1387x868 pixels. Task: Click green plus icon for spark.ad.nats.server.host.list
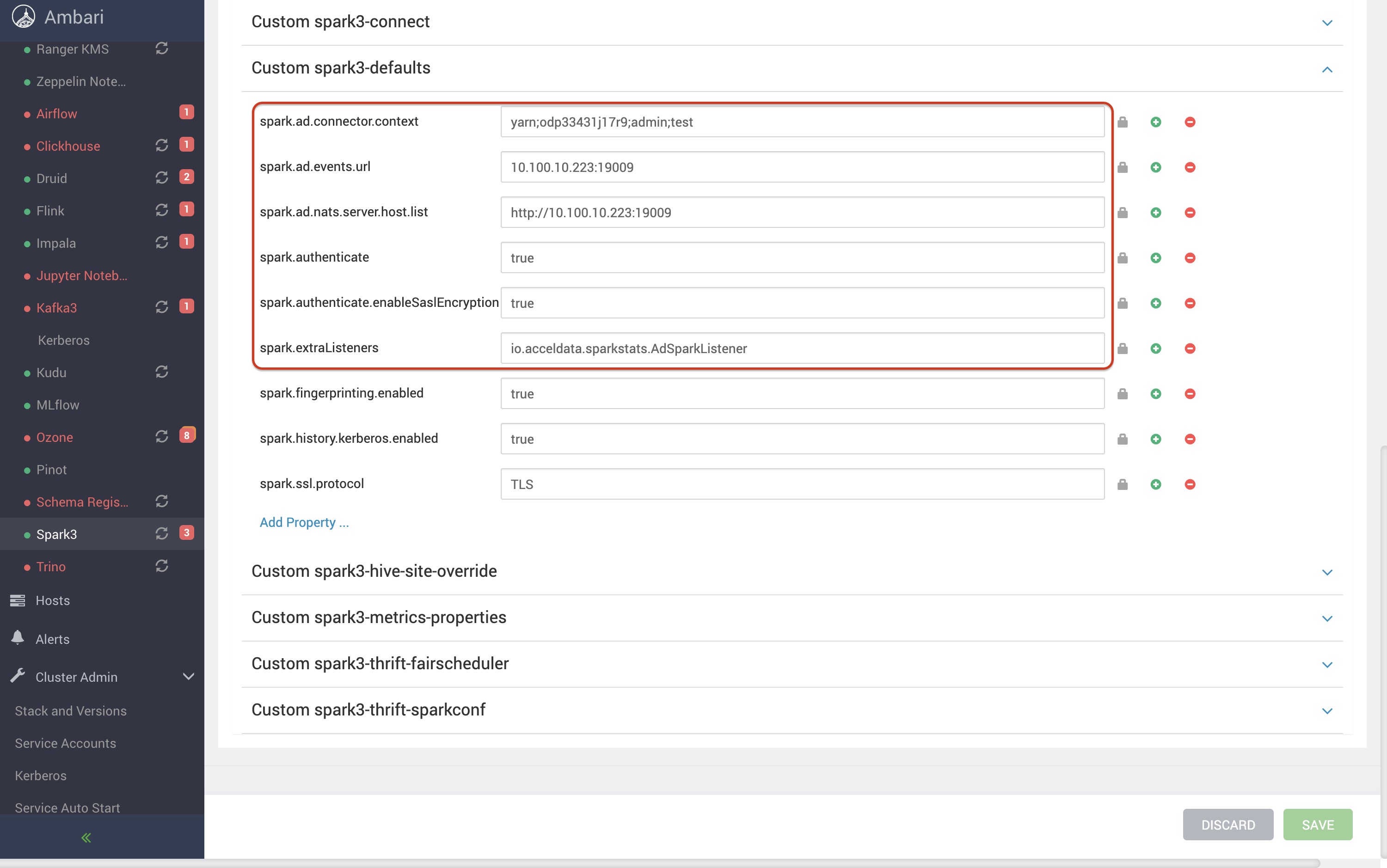coord(1156,213)
